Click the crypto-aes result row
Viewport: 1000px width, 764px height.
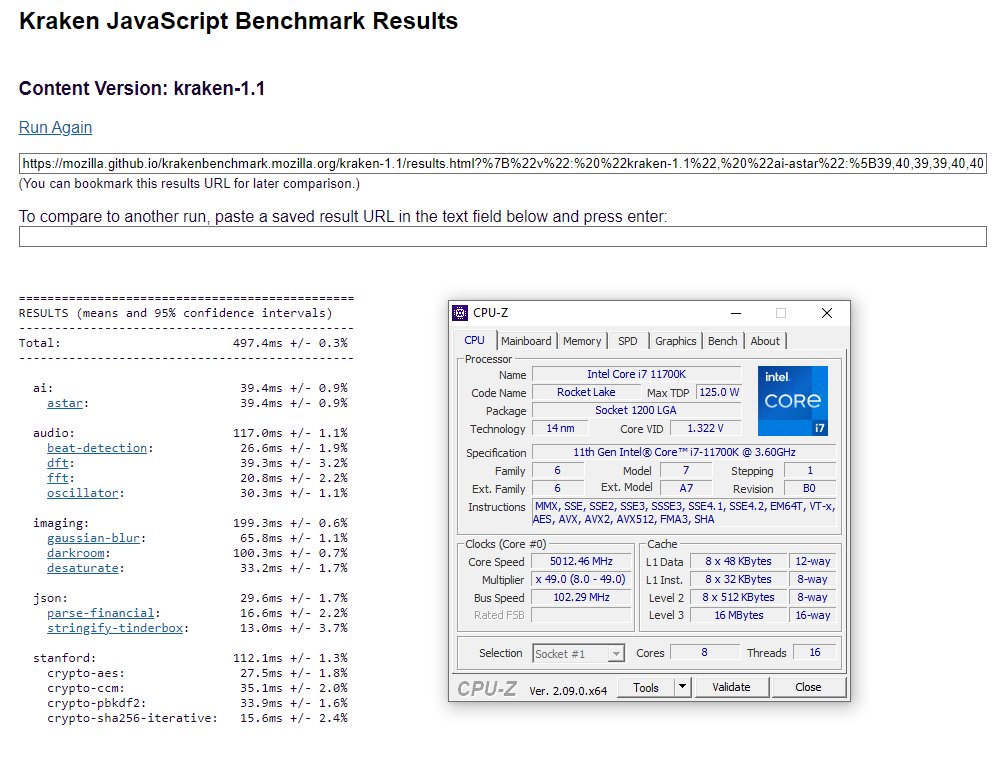click(x=197, y=673)
